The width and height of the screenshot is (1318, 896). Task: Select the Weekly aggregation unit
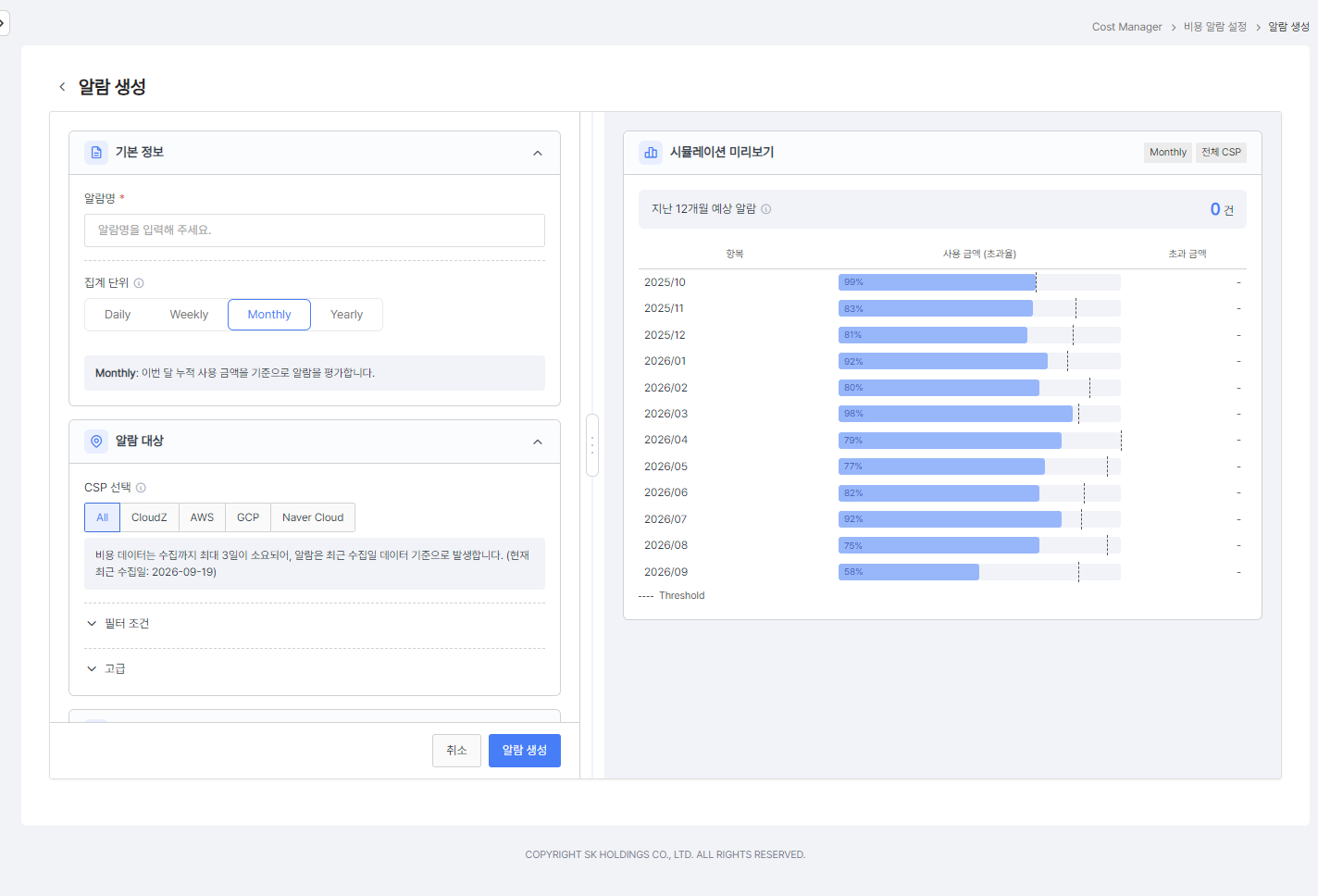click(189, 315)
